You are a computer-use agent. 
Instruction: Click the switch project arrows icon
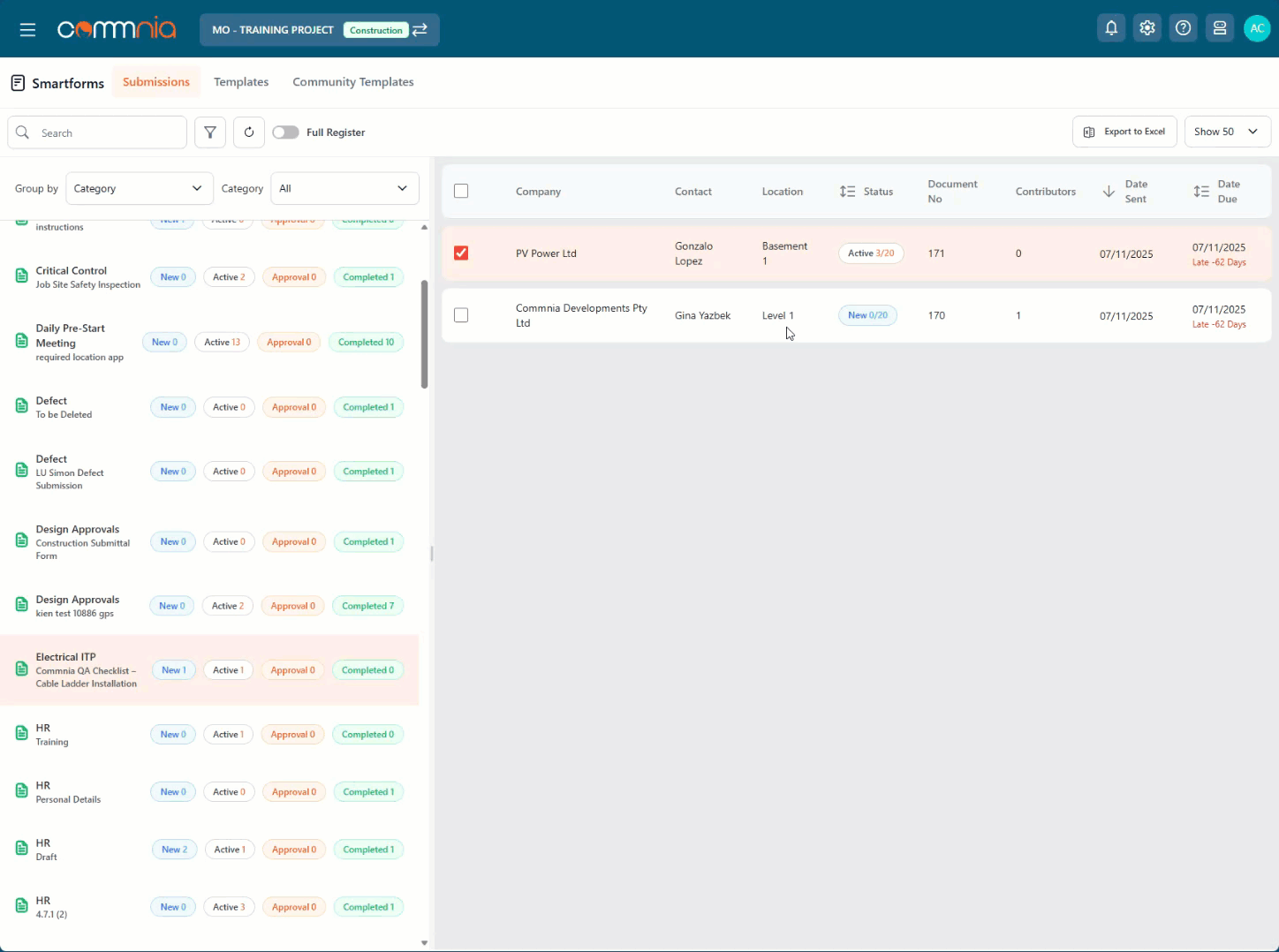click(x=420, y=30)
